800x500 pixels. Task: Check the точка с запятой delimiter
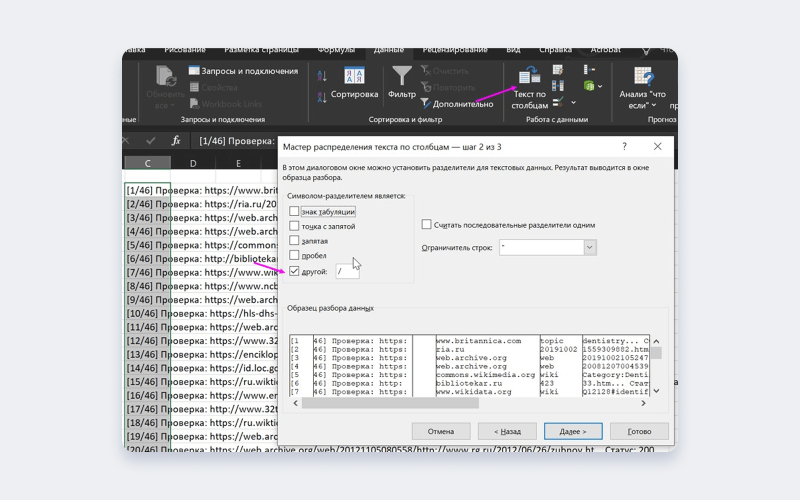coord(294,227)
